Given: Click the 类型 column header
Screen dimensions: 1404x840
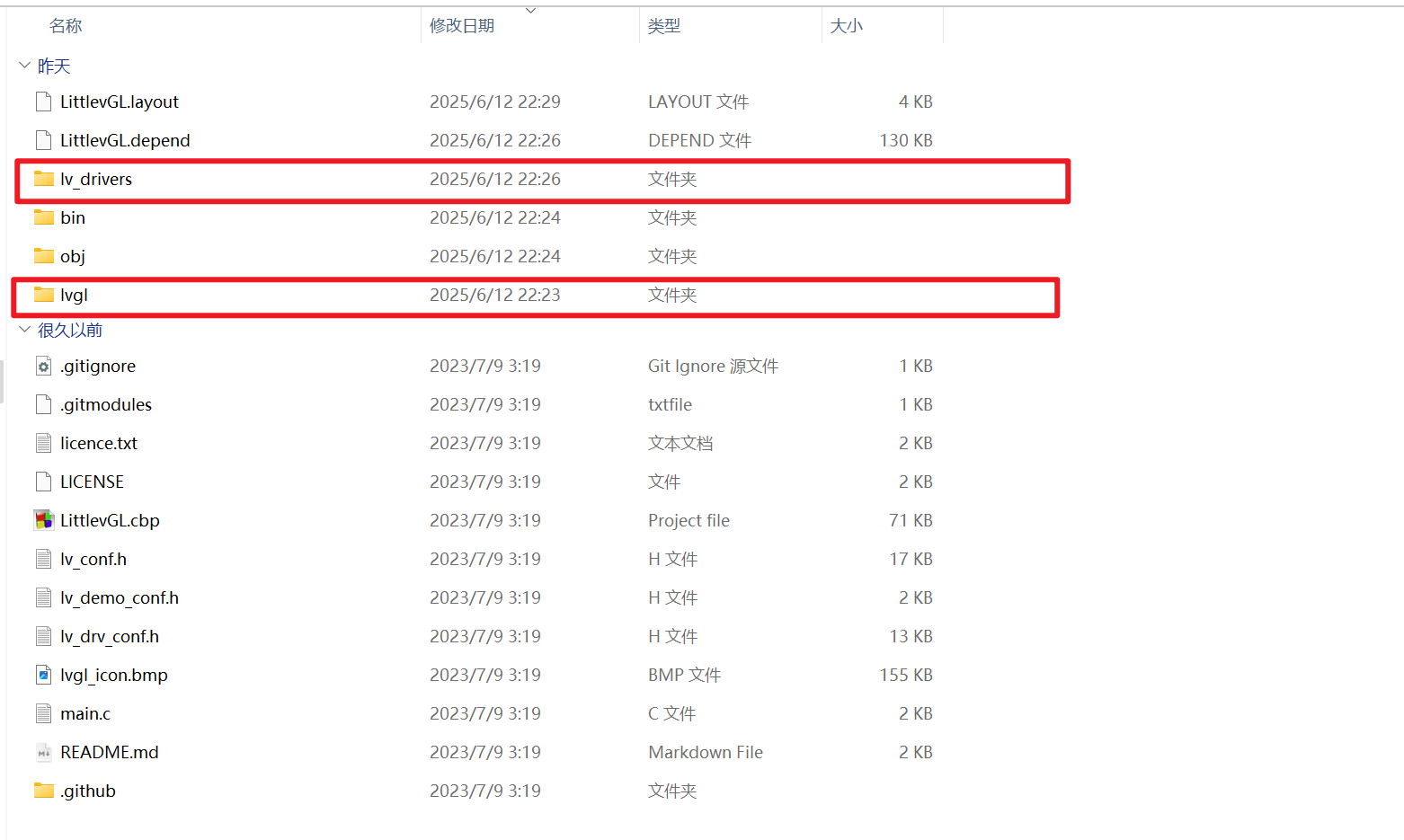Looking at the screenshot, I should point(664,25).
